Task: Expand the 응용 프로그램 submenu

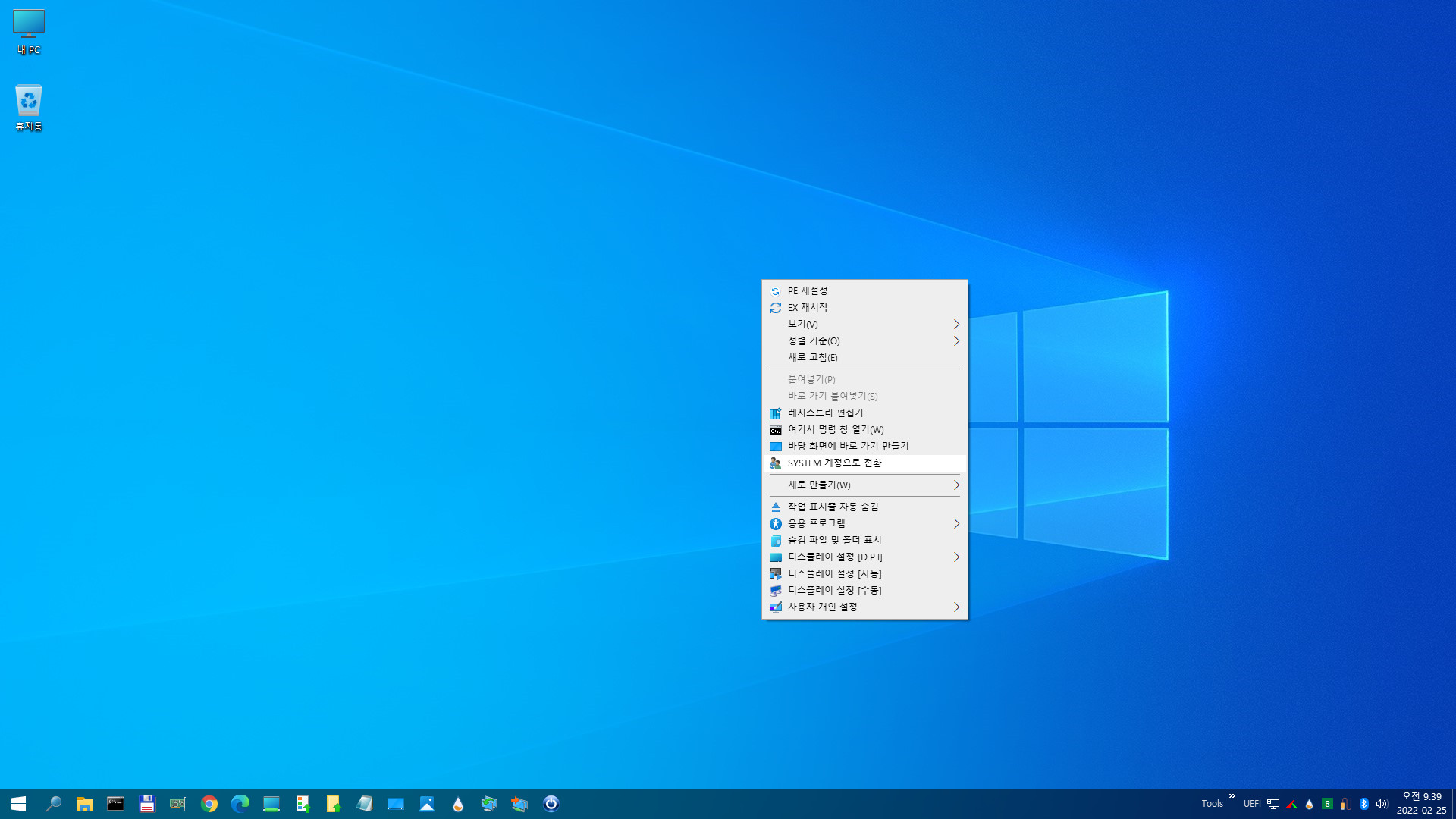Action: 864,524
